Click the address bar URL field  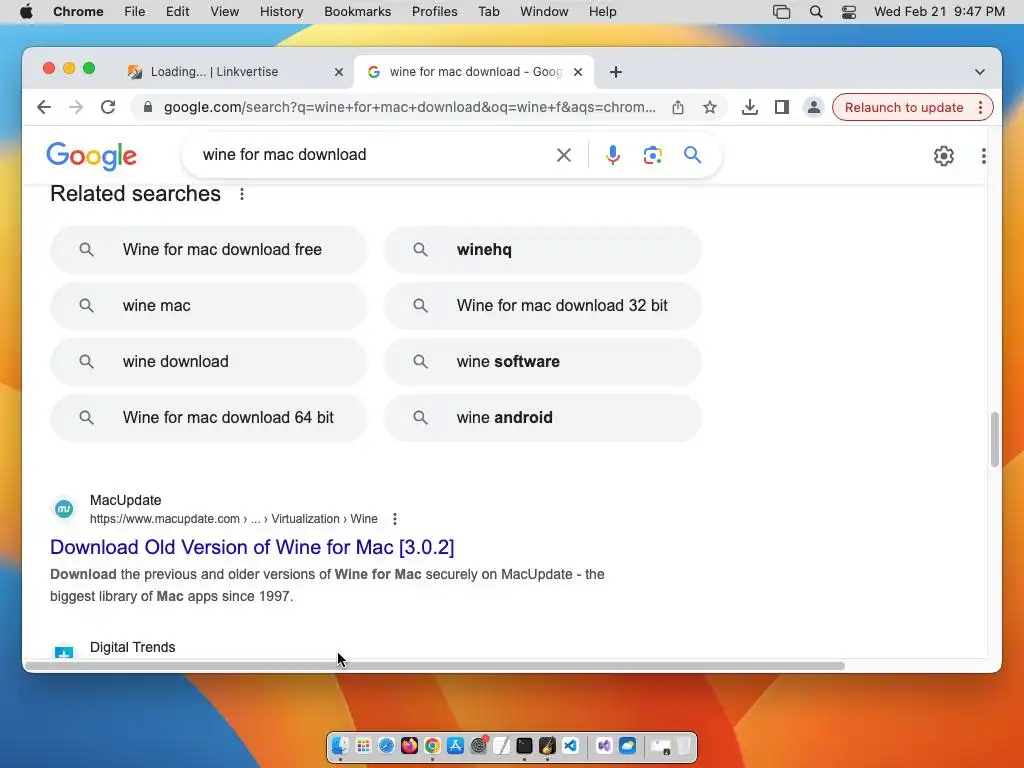pos(409,107)
